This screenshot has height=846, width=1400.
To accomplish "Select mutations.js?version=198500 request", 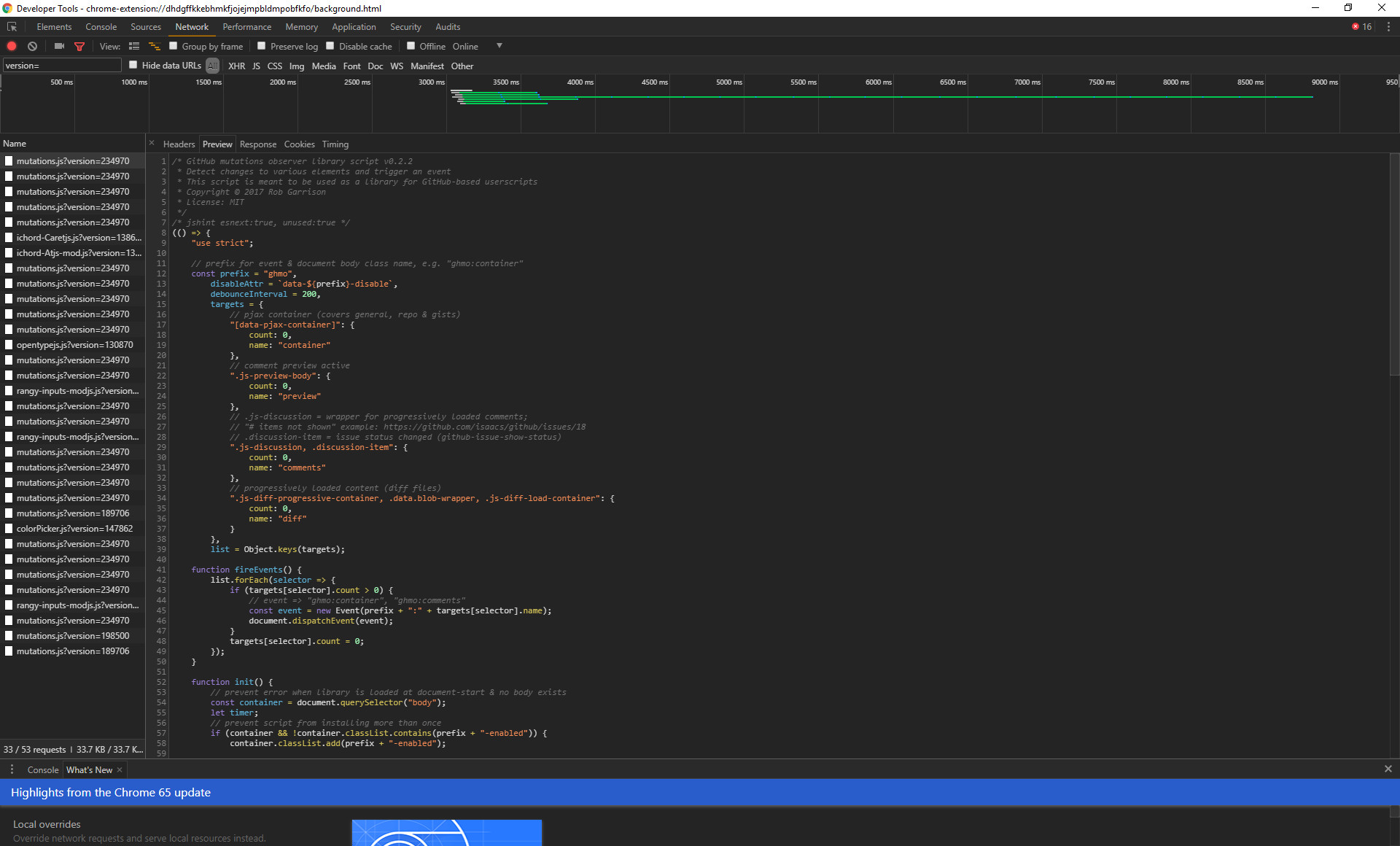I will 73,636.
